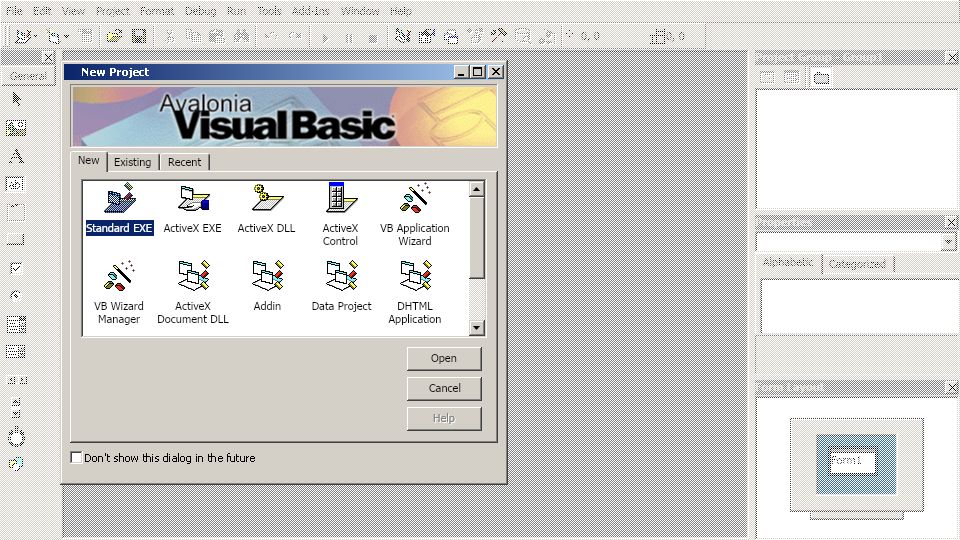The image size is (960, 540).
Task: Open the Properties object dropdown
Action: [948, 242]
